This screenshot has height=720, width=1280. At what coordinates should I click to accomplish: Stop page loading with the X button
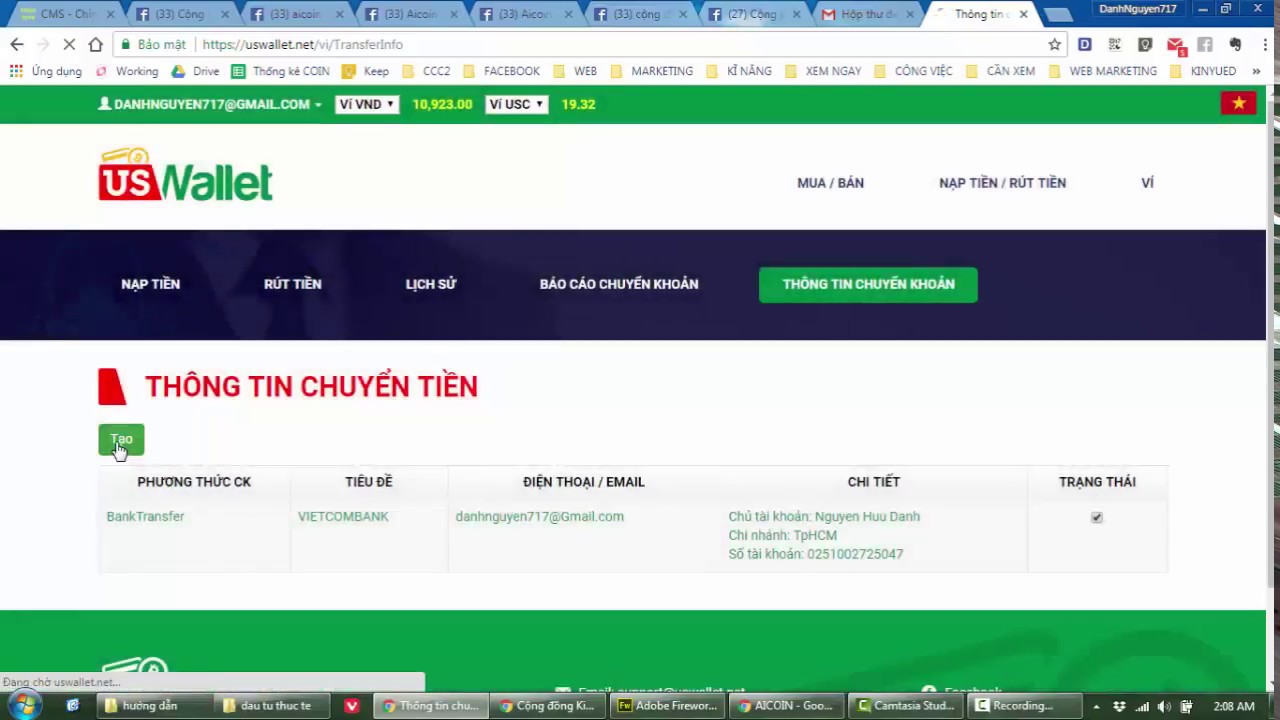tap(69, 44)
